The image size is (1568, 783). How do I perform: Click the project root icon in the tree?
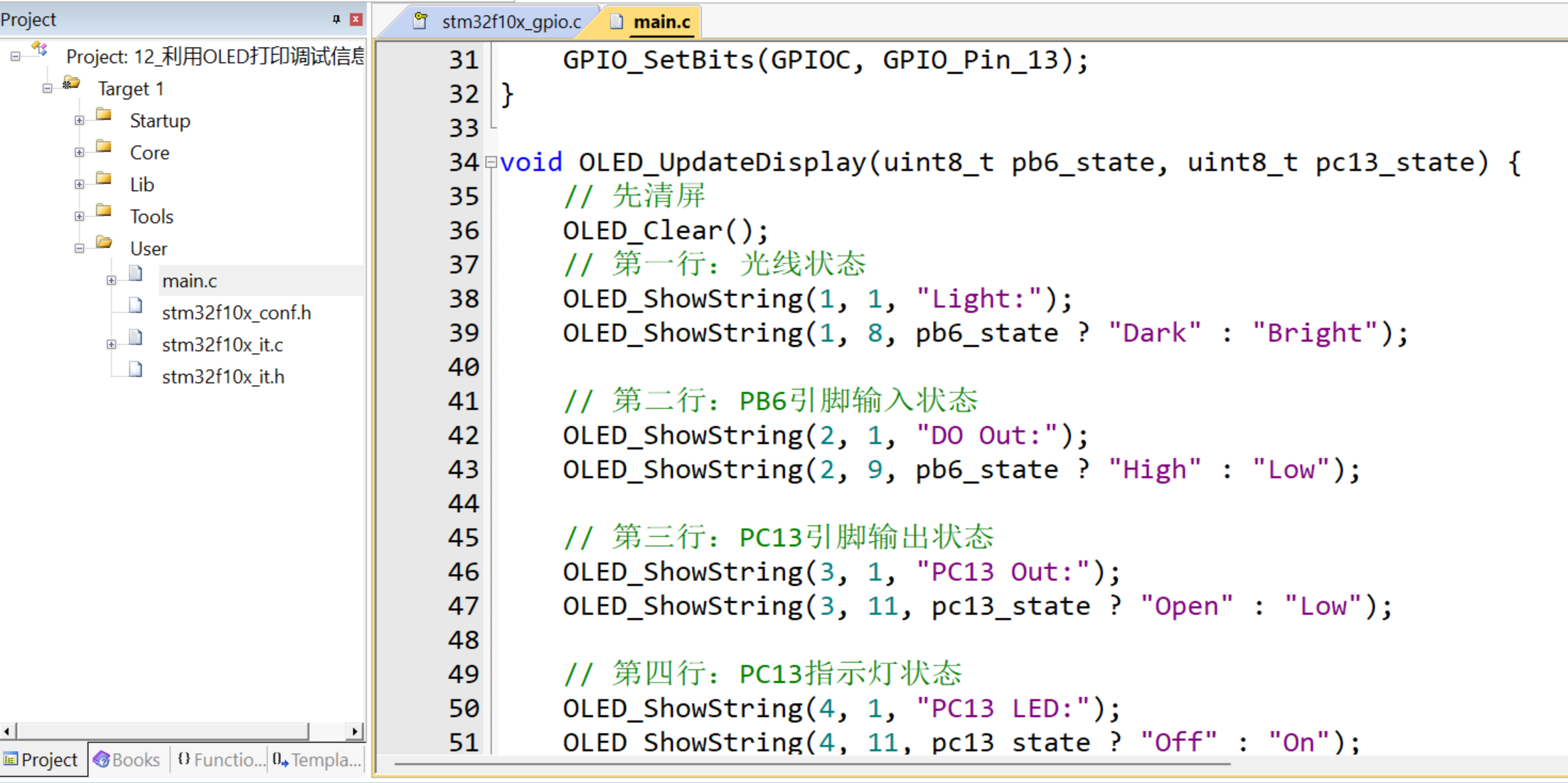(40, 50)
